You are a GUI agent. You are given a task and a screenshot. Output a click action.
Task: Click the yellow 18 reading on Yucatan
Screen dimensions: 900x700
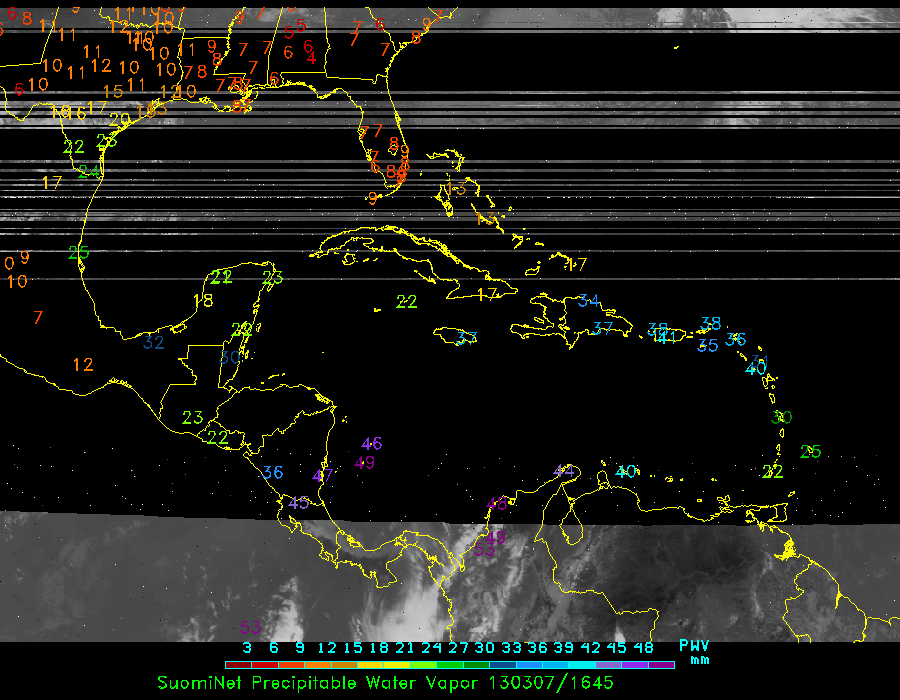click(202, 300)
